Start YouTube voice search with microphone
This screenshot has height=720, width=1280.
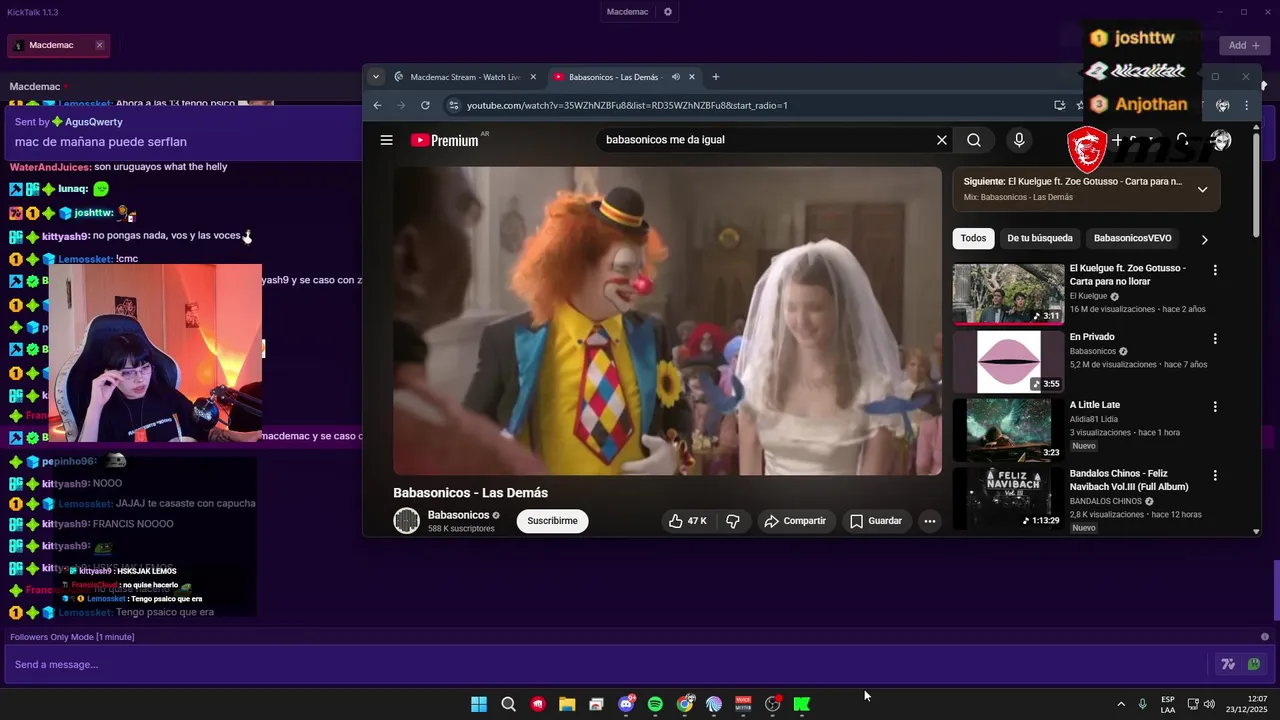[x=1019, y=140]
